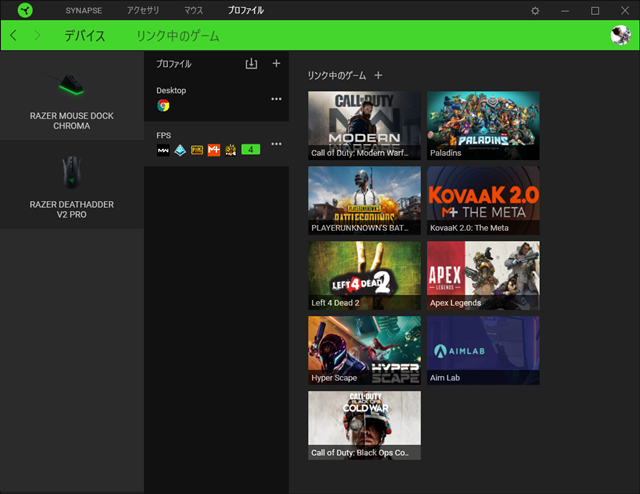
Task: Click the PUBG icon in FPS profile
Action: coord(197,150)
